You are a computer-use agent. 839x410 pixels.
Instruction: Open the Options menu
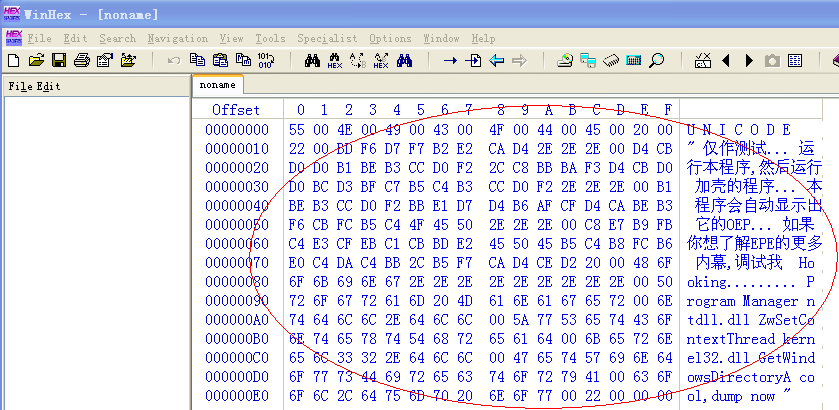390,39
